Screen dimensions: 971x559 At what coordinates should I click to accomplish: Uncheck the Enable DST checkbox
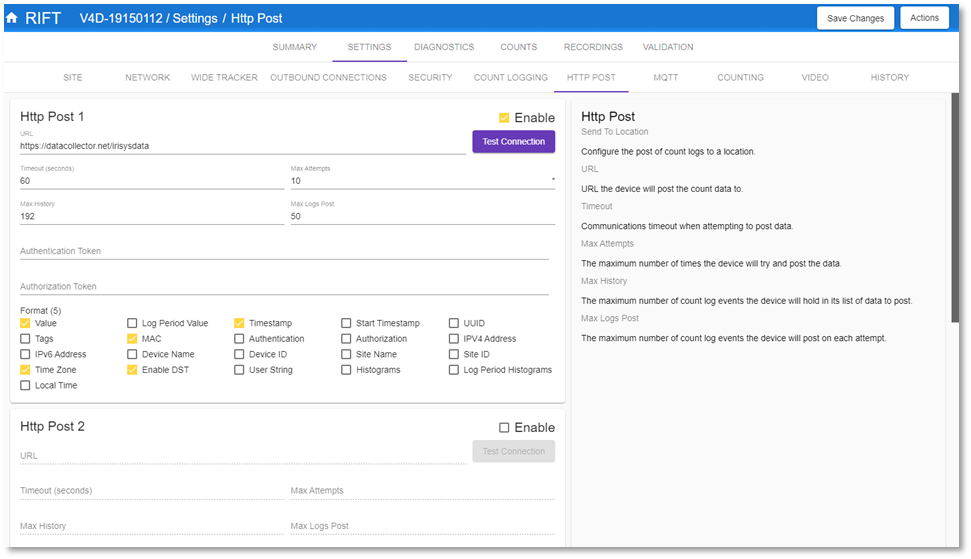coord(132,370)
